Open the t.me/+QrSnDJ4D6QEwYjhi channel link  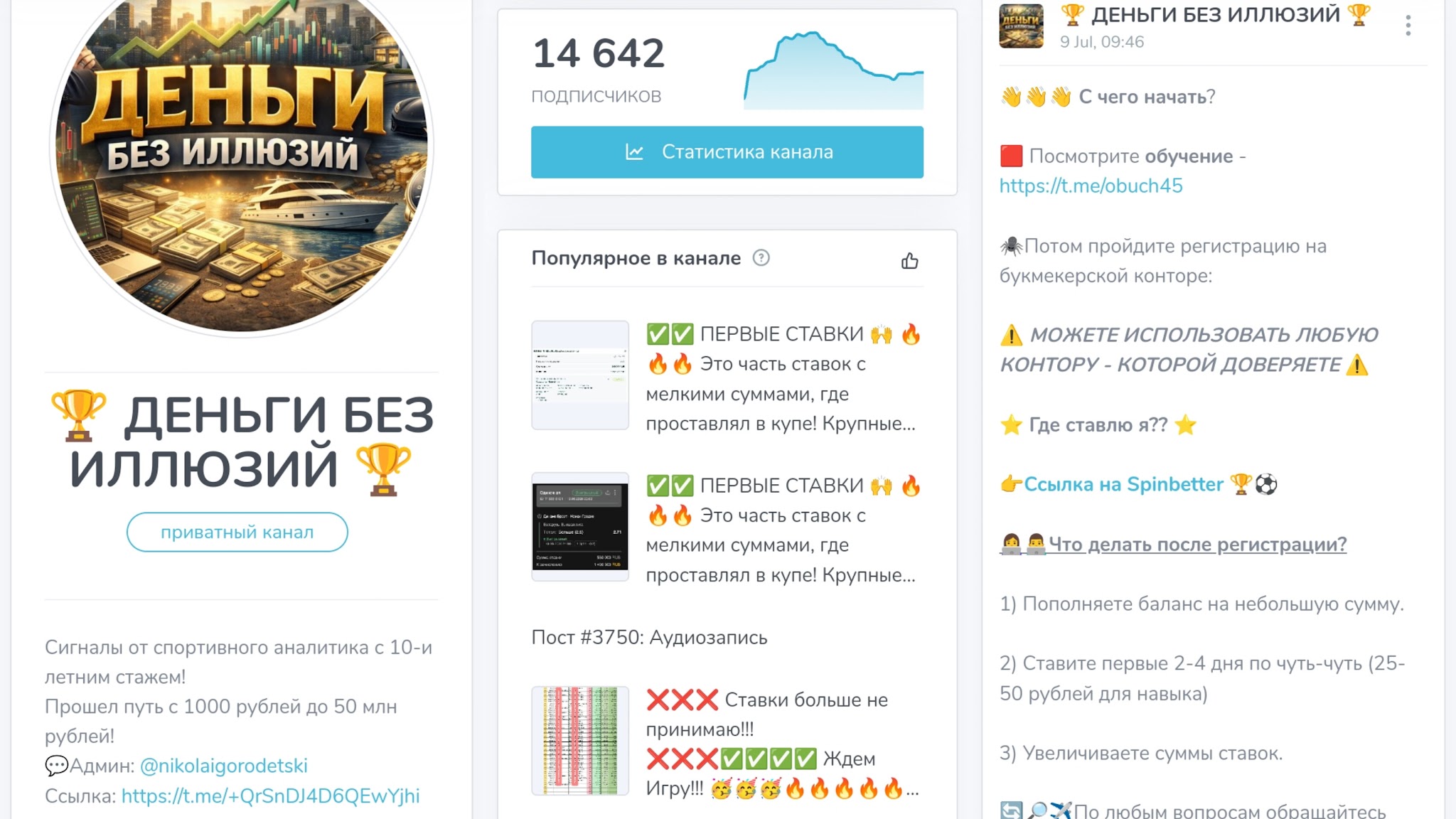[270, 796]
